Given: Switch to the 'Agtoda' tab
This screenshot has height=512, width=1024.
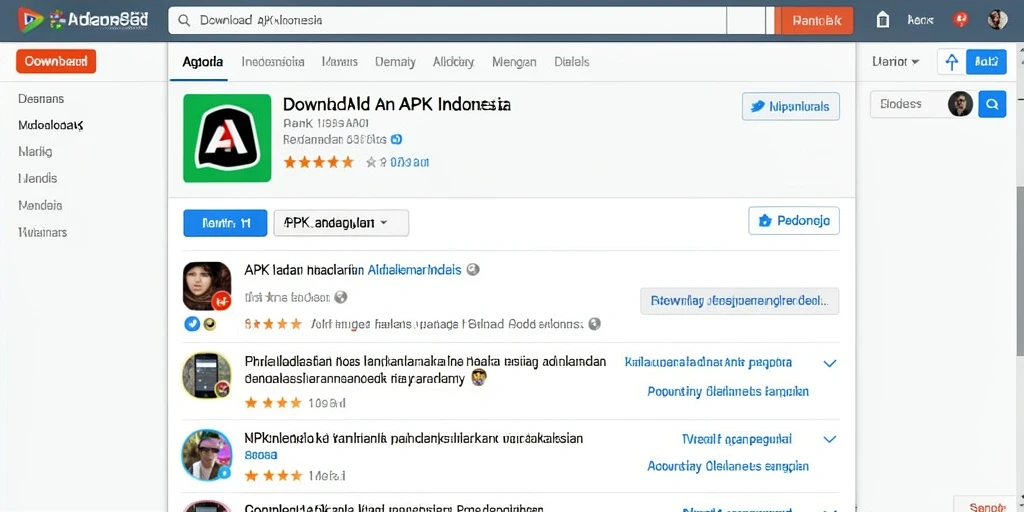Looking at the screenshot, I should pos(202,62).
